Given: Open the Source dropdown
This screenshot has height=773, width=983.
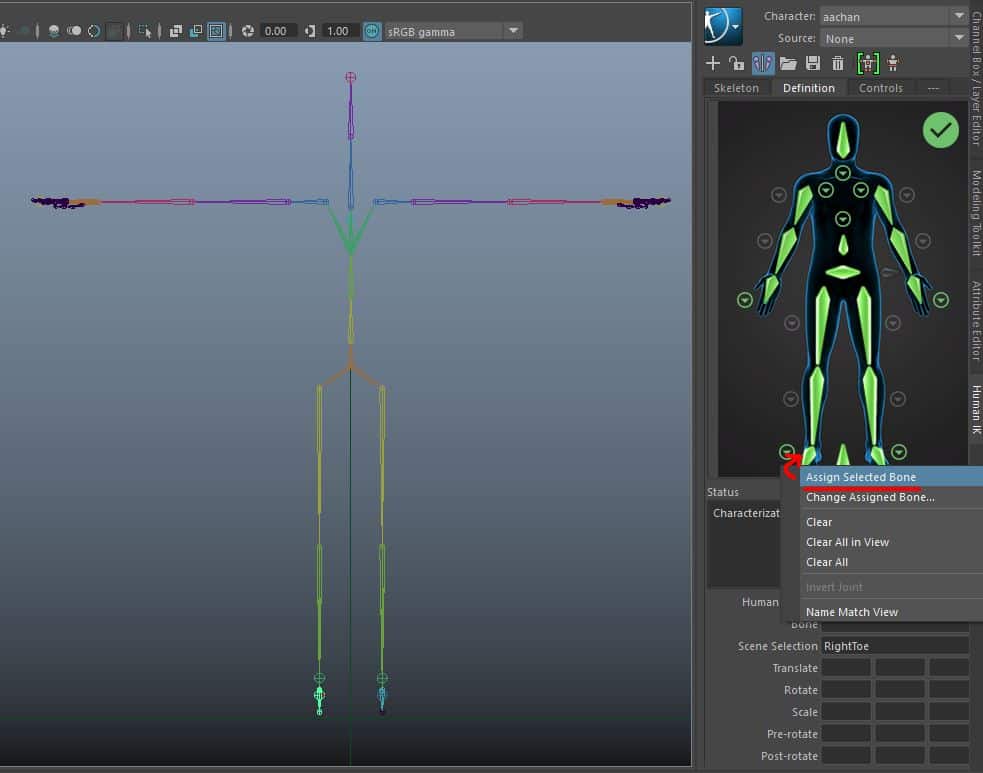Looking at the screenshot, I should coord(958,38).
